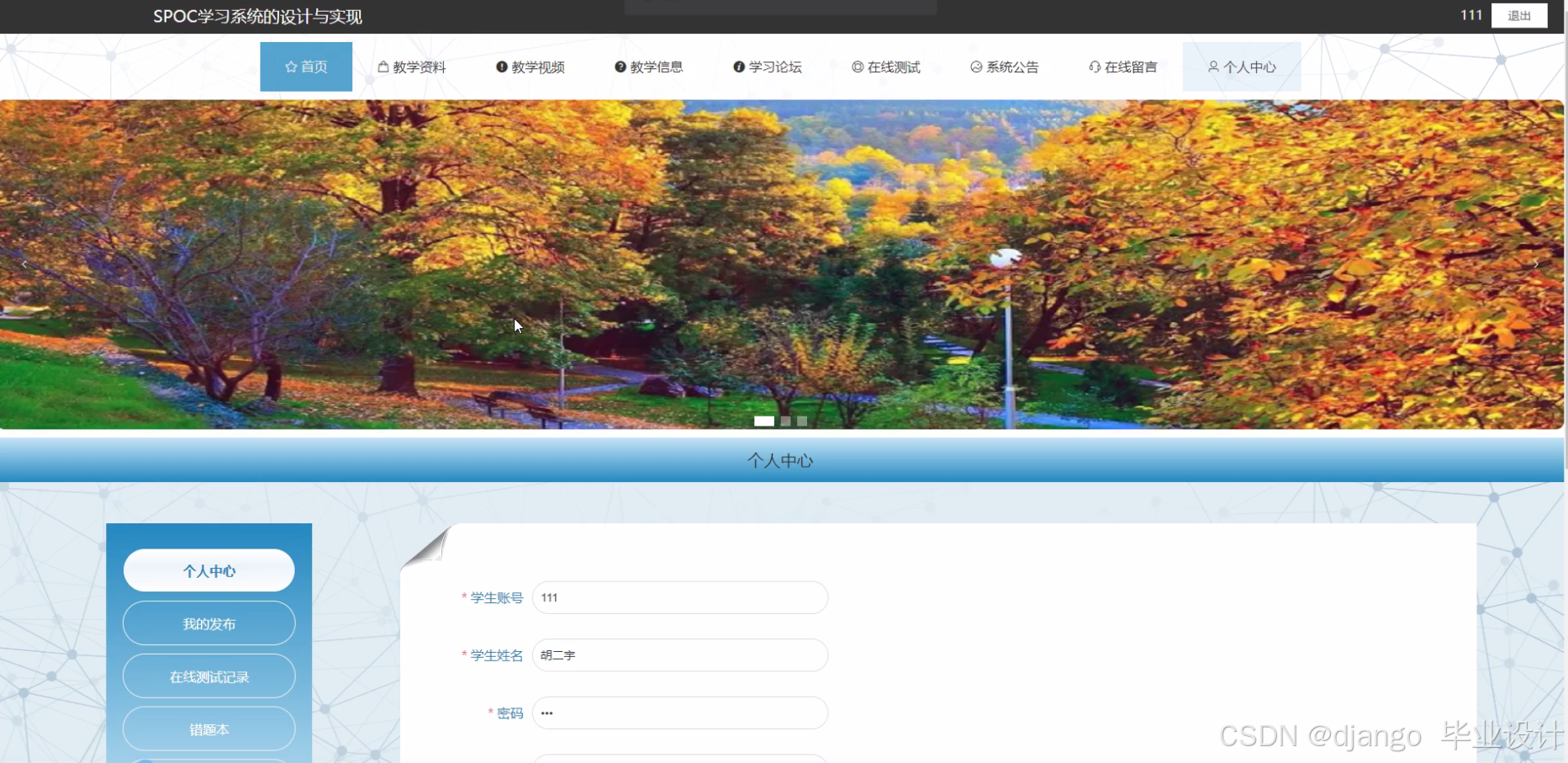Open 我的发布 in the sidebar
The width and height of the screenshot is (1568, 763).
[x=209, y=623]
